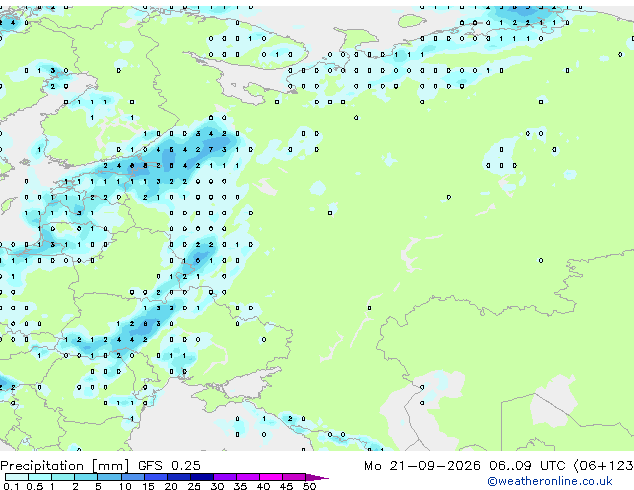Select the 2–5 mm legend color box
Image resolution: width=634 pixels, height=490 pixels.
click(86, 477)
